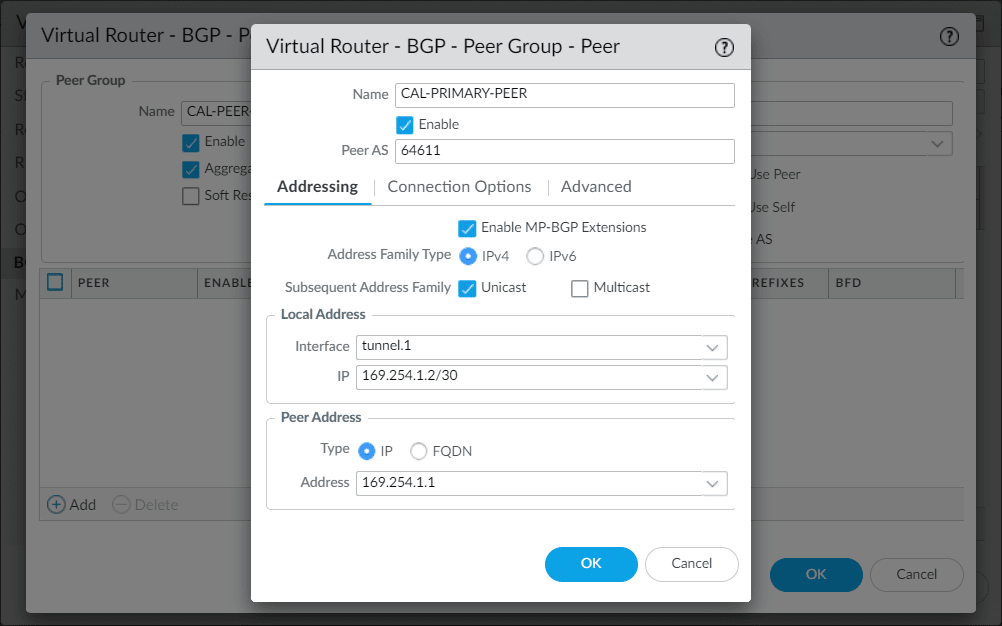Screen dimensions: 1002x626
Task: Uncheck Enable MP-BGP Extensions
Action: 467,228
